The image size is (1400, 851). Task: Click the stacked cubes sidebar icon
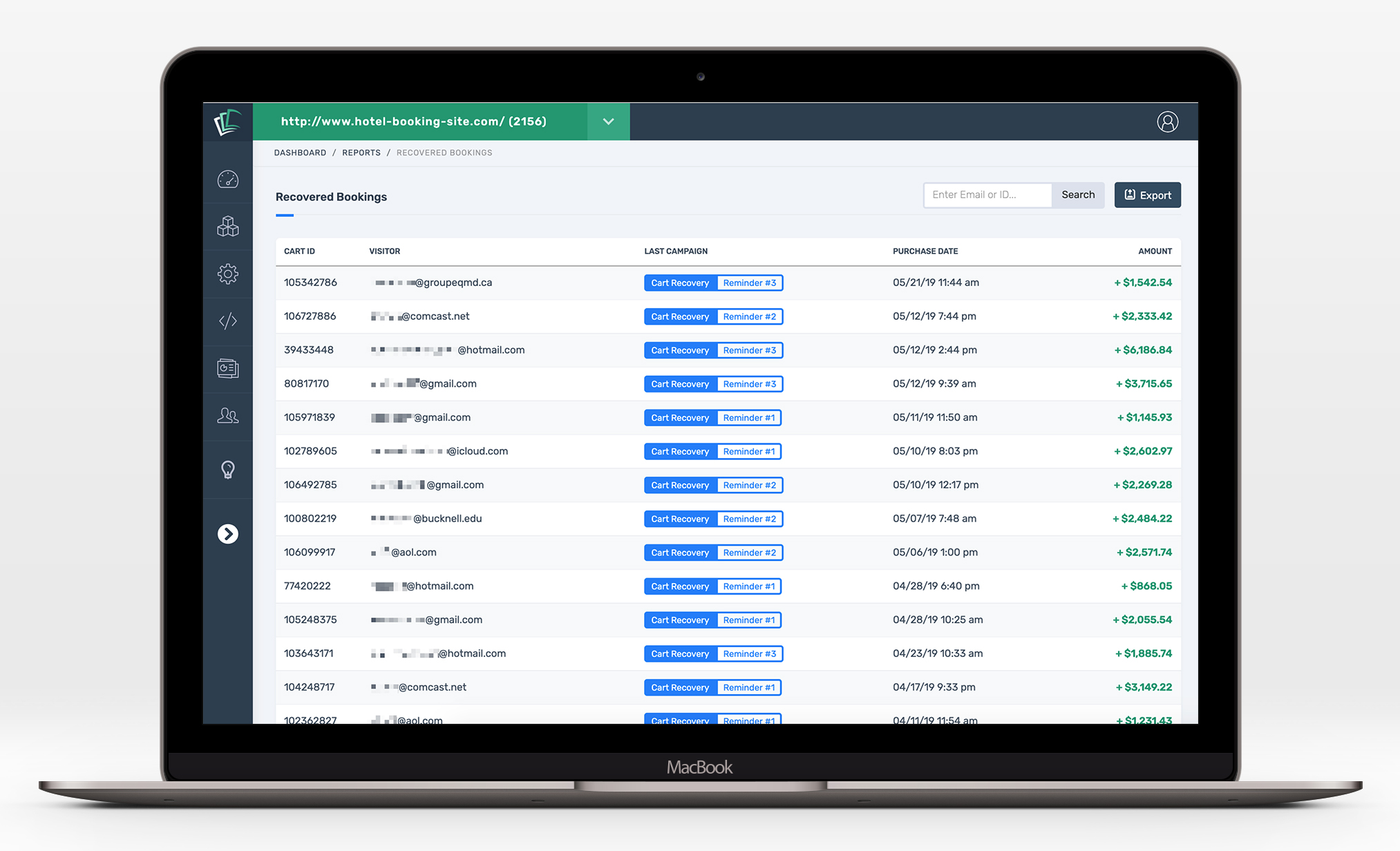pos(227,227)
